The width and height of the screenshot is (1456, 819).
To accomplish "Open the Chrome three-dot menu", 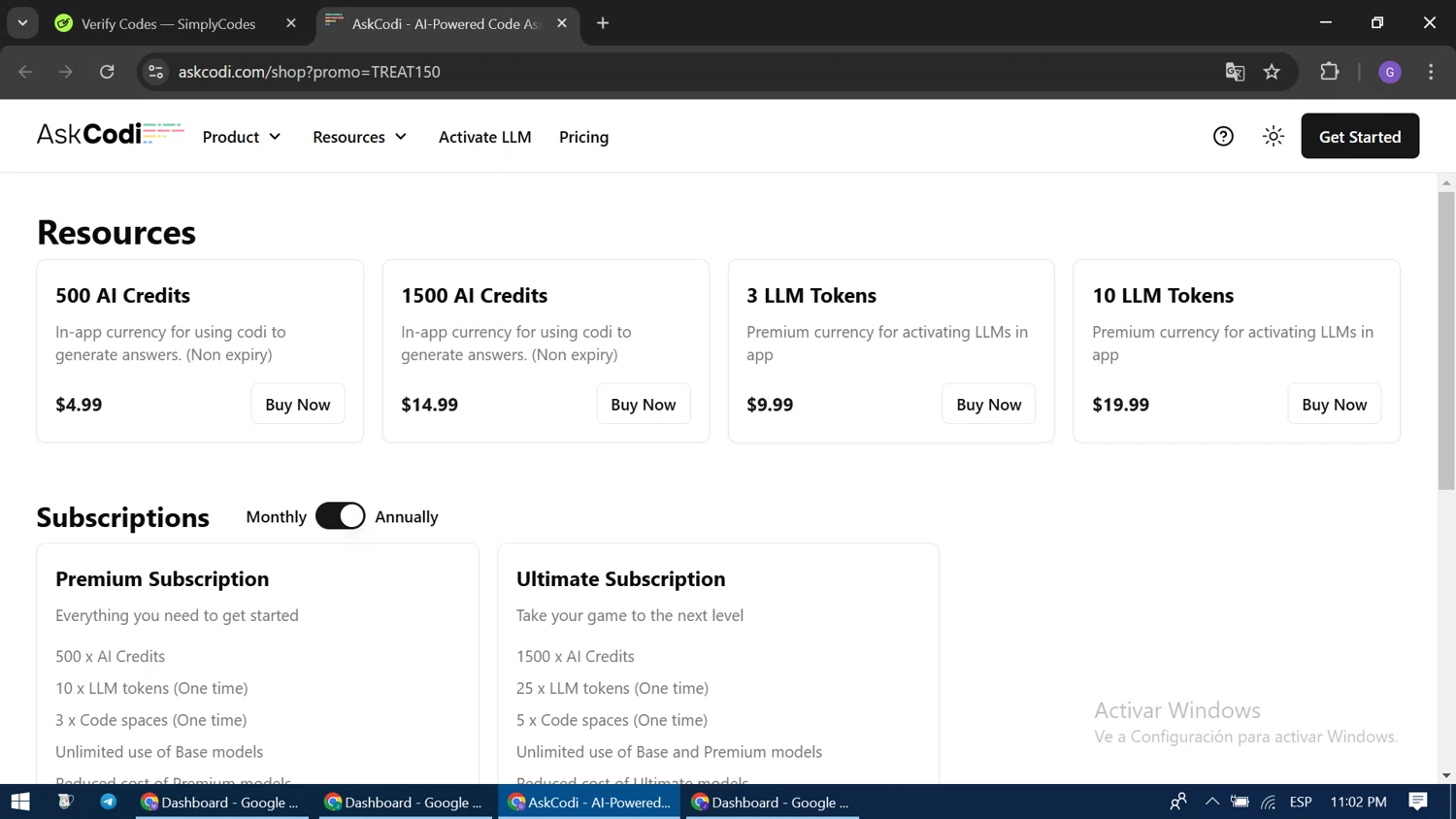I will click(1431, 72).
